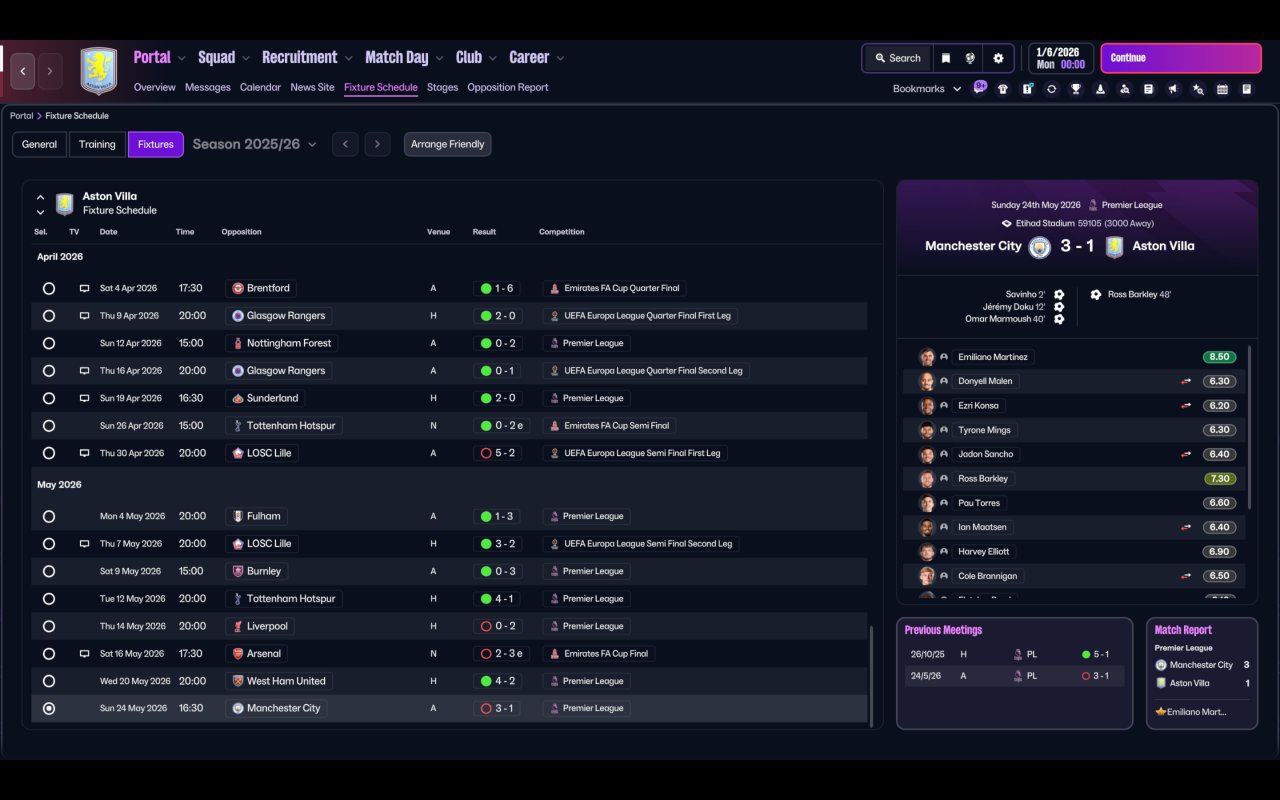
Task: Select the Arsenal fixture radio button
Action: 49,653
